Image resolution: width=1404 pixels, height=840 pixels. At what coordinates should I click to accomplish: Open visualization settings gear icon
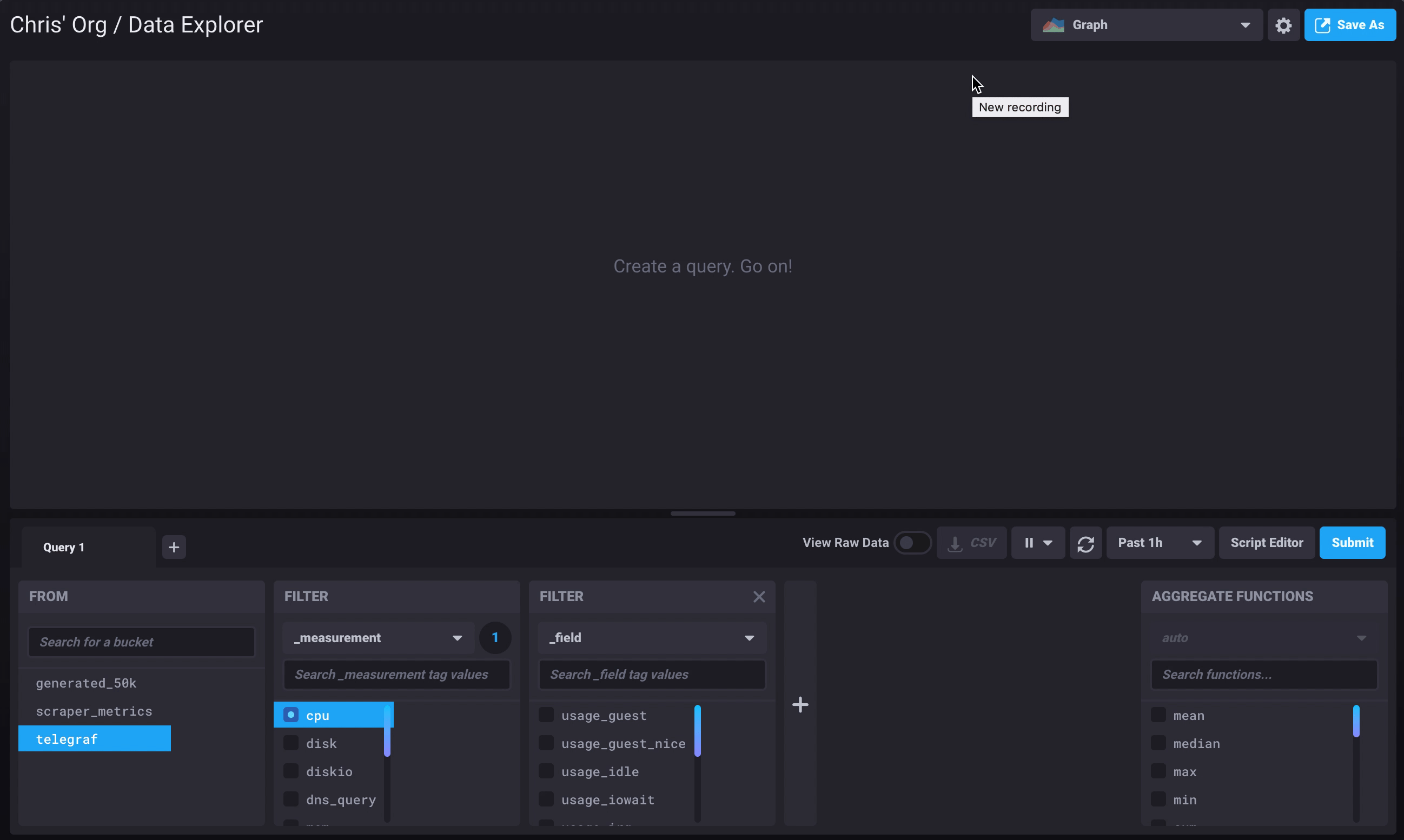1283,25
